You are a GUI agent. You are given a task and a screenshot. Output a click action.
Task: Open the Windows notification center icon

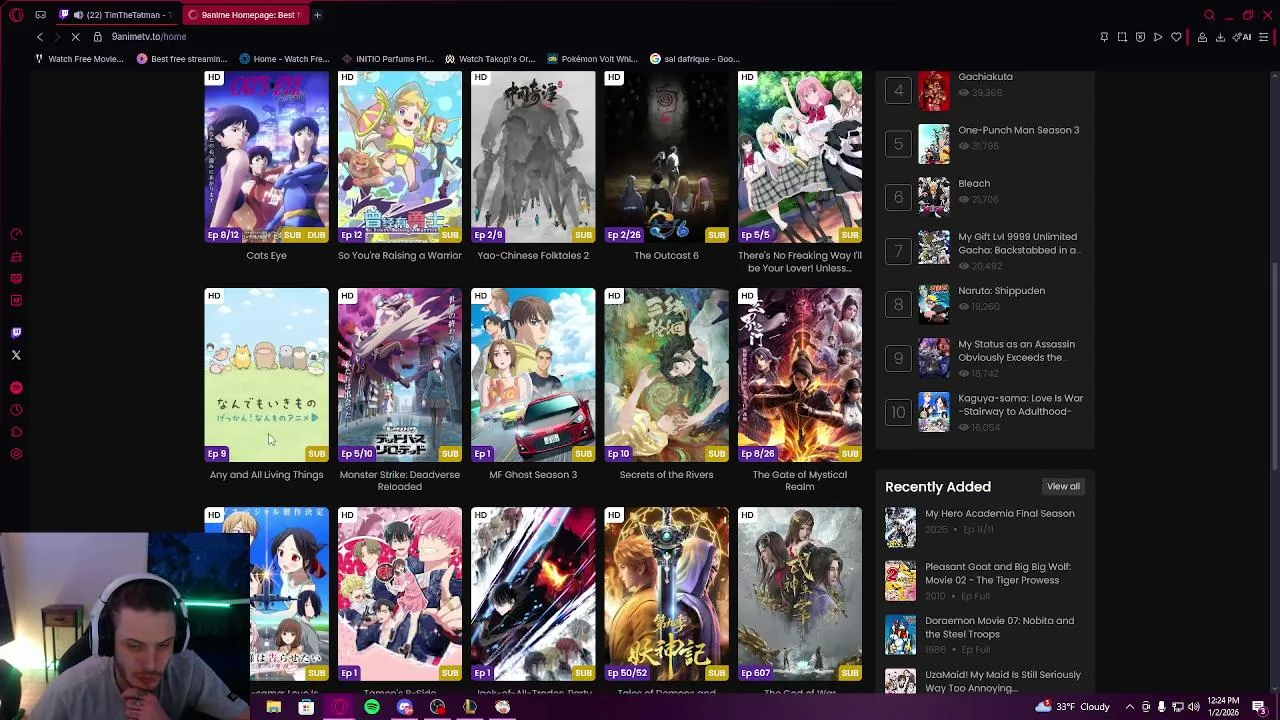1259,707
